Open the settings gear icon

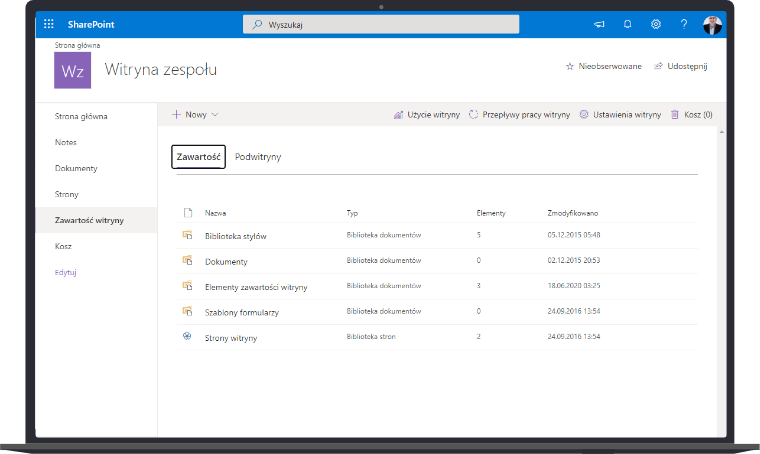[656, 24]
